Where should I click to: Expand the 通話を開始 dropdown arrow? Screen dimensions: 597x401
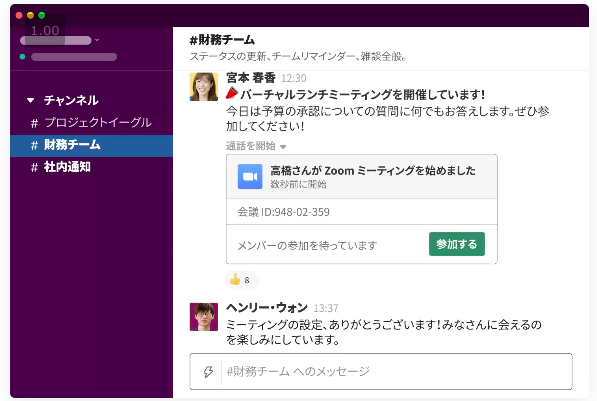(x=283, y=147)
